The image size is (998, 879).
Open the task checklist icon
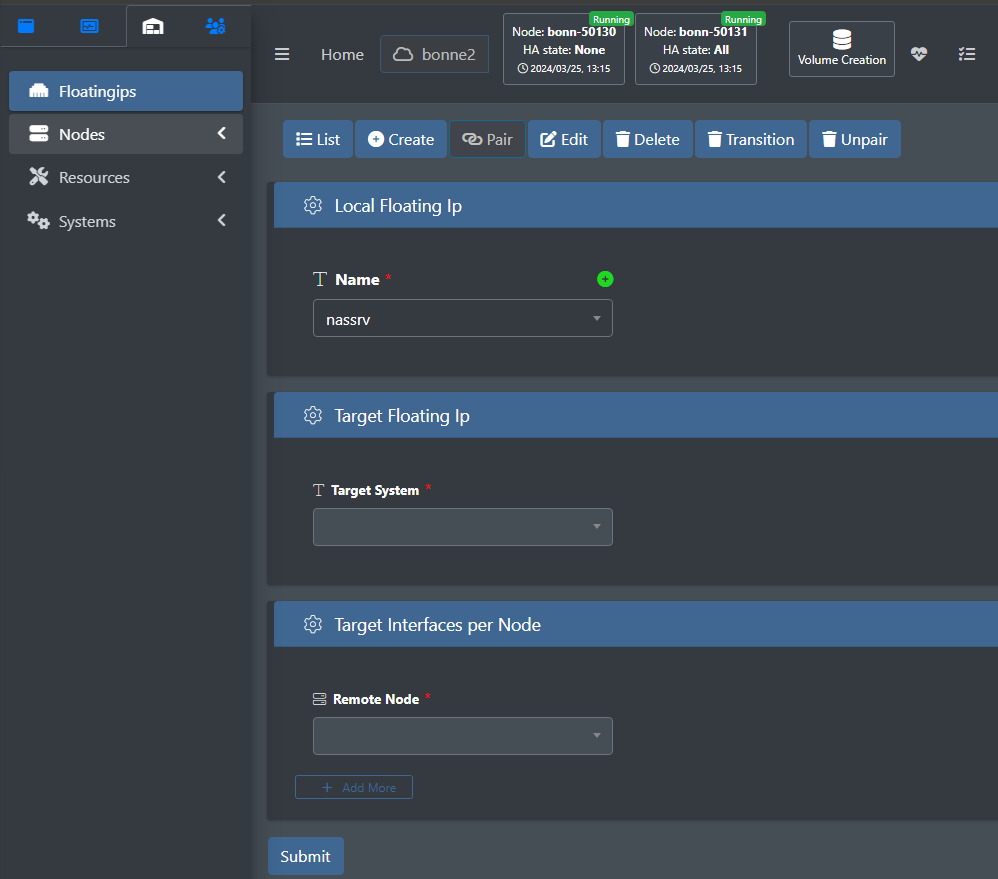967,54
